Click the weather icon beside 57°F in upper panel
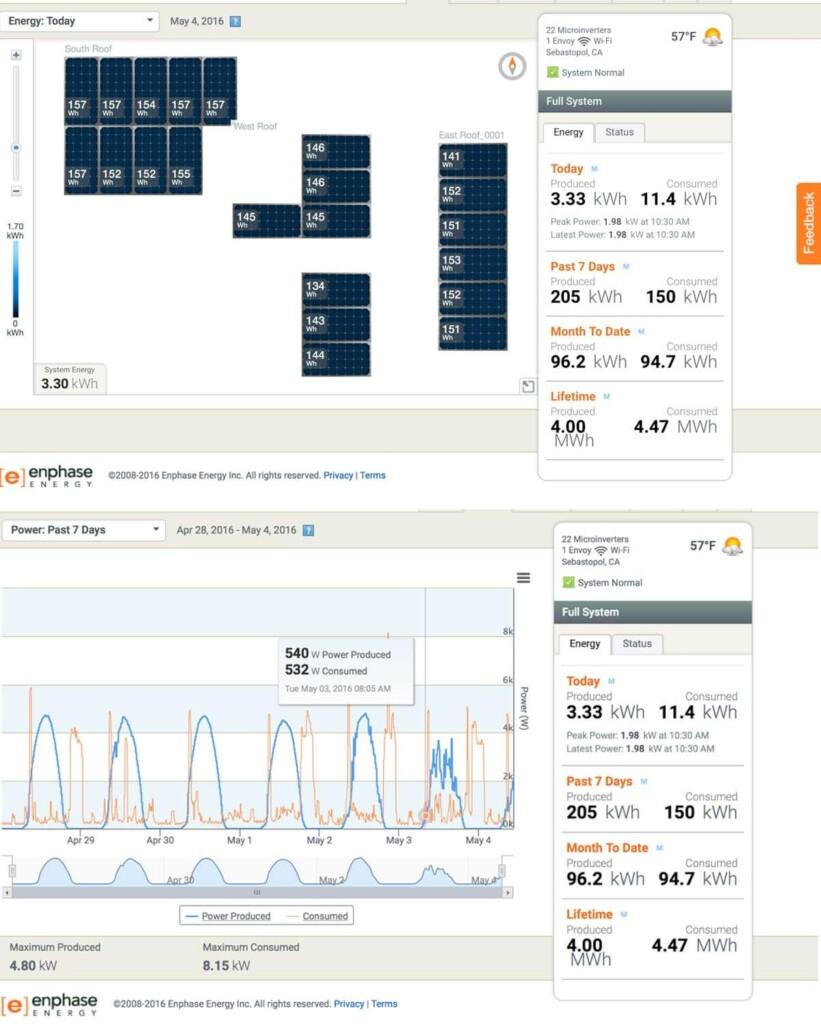This screenshot has height=1024, width=821. click(713, 37)
